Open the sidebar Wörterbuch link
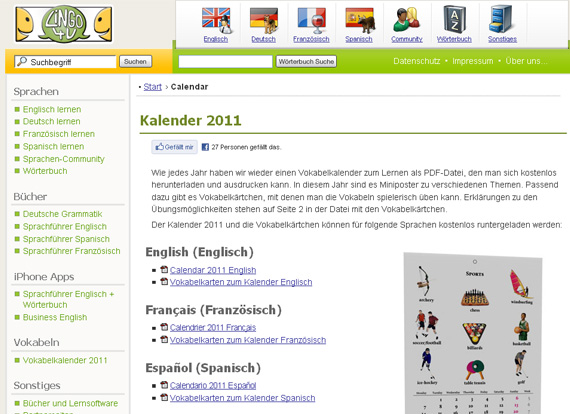570x414 pixels. (45, 171)
